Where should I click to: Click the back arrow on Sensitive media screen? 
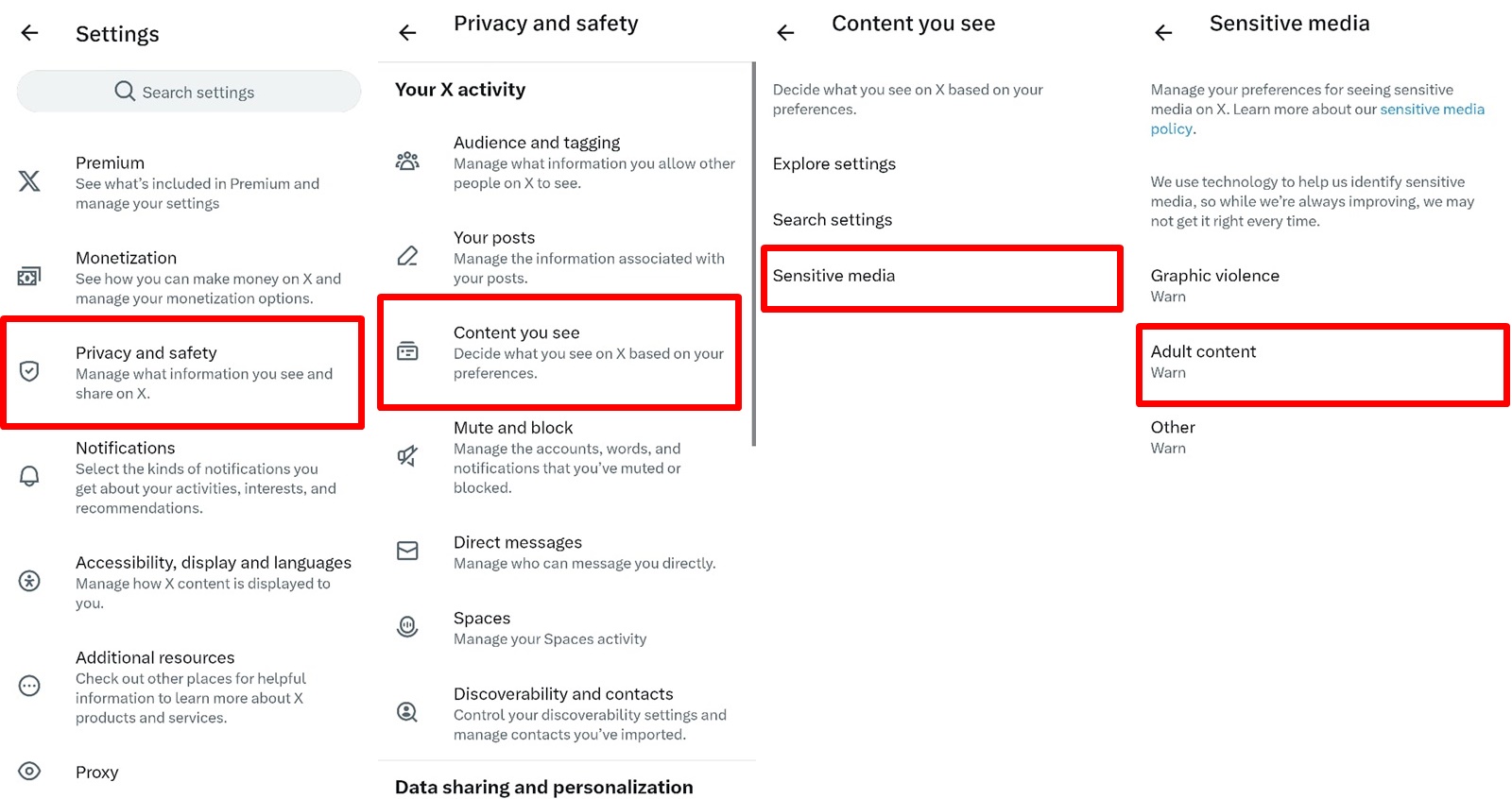tap(1162, 32)
